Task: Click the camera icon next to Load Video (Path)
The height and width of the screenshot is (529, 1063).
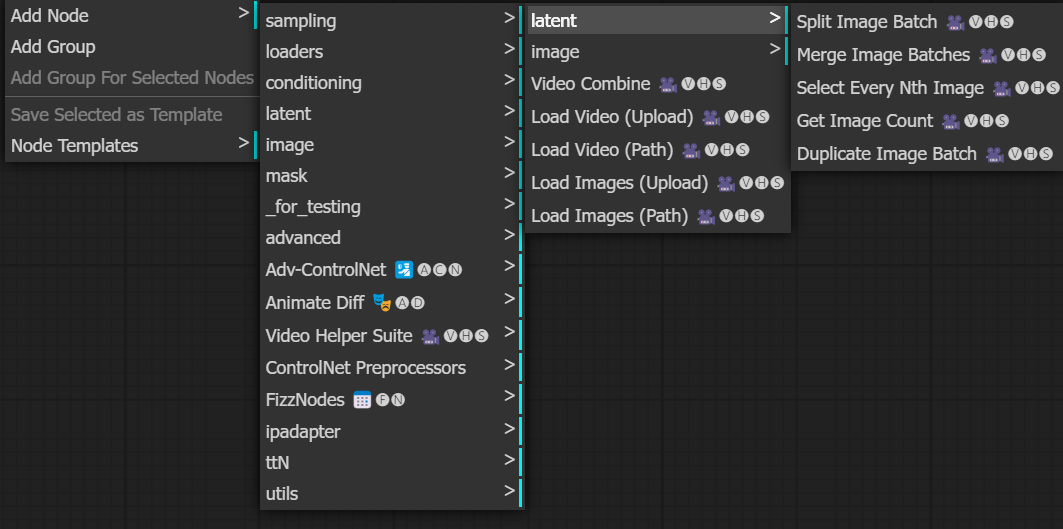Action: (691, 151)
